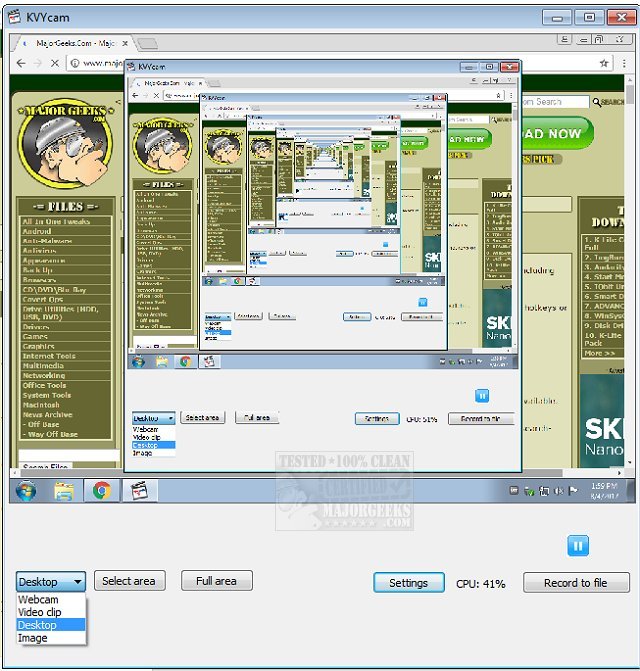Open the Office Tools category link
This screenshot has width=640, height=671.
(44, 385)
